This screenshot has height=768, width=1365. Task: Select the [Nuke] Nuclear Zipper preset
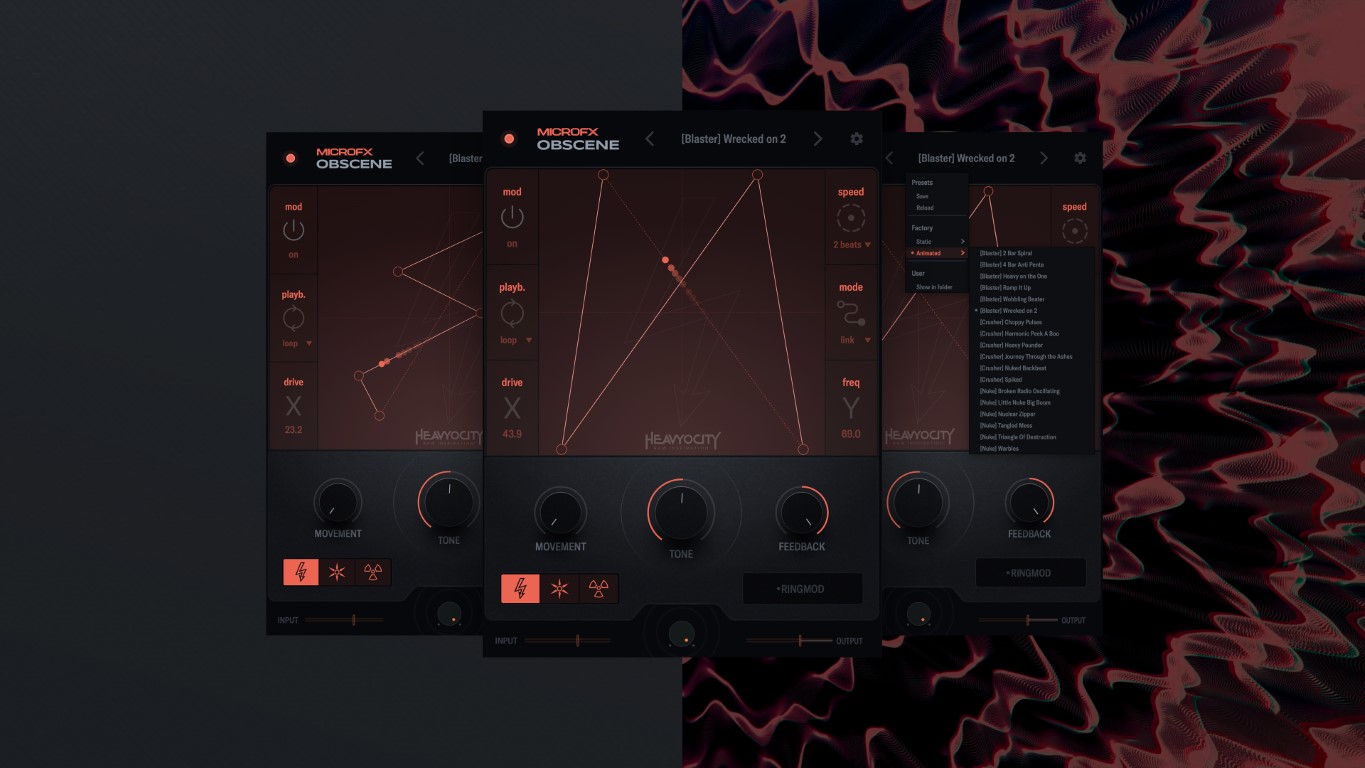coord(1008,414)
